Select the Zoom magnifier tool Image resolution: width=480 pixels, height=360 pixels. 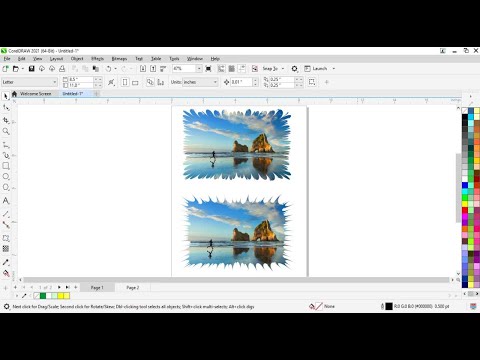6,131
